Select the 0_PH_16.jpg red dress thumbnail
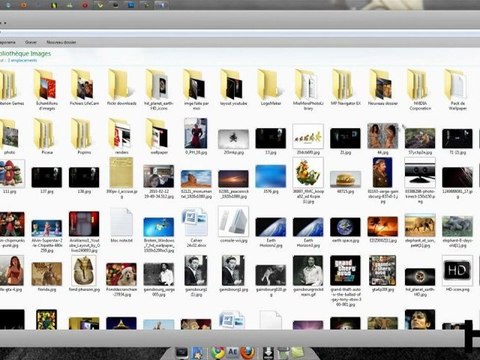This screenshot has width=480, height=360. point(196,133)
